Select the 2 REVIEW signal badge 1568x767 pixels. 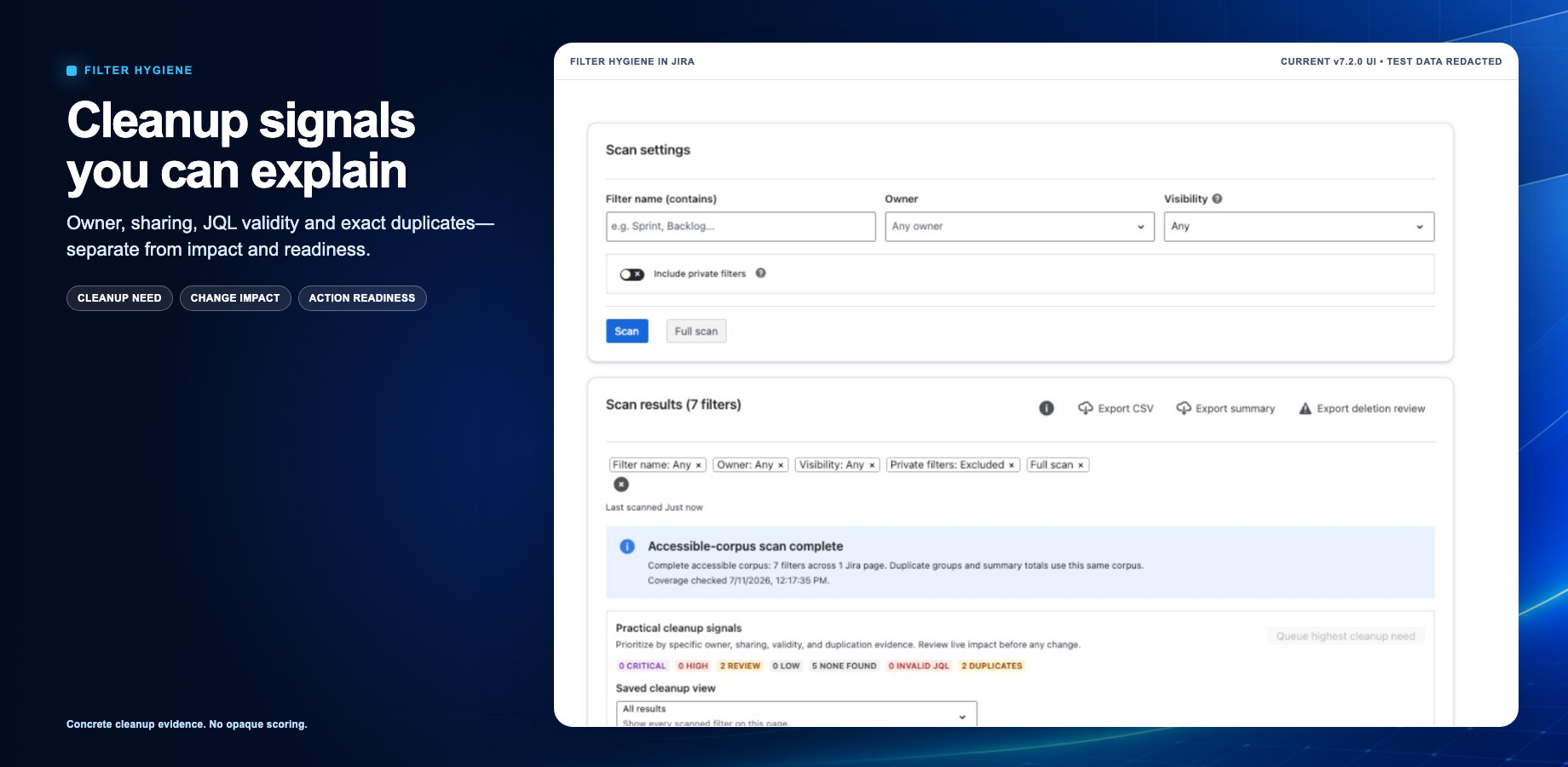pyautogui.click(x=740, y=666)
